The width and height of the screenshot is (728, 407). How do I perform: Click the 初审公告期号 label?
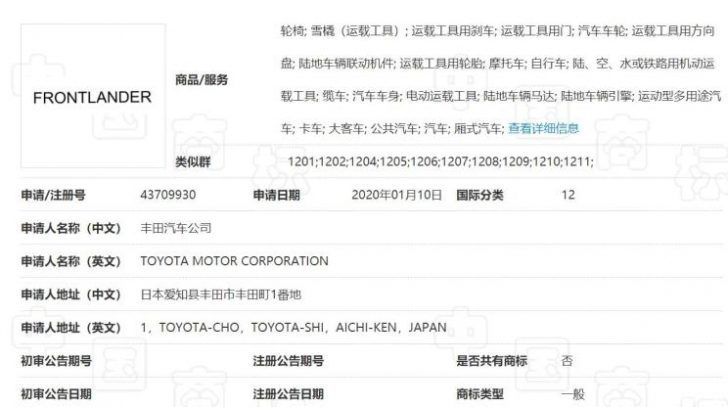[56, 361]
